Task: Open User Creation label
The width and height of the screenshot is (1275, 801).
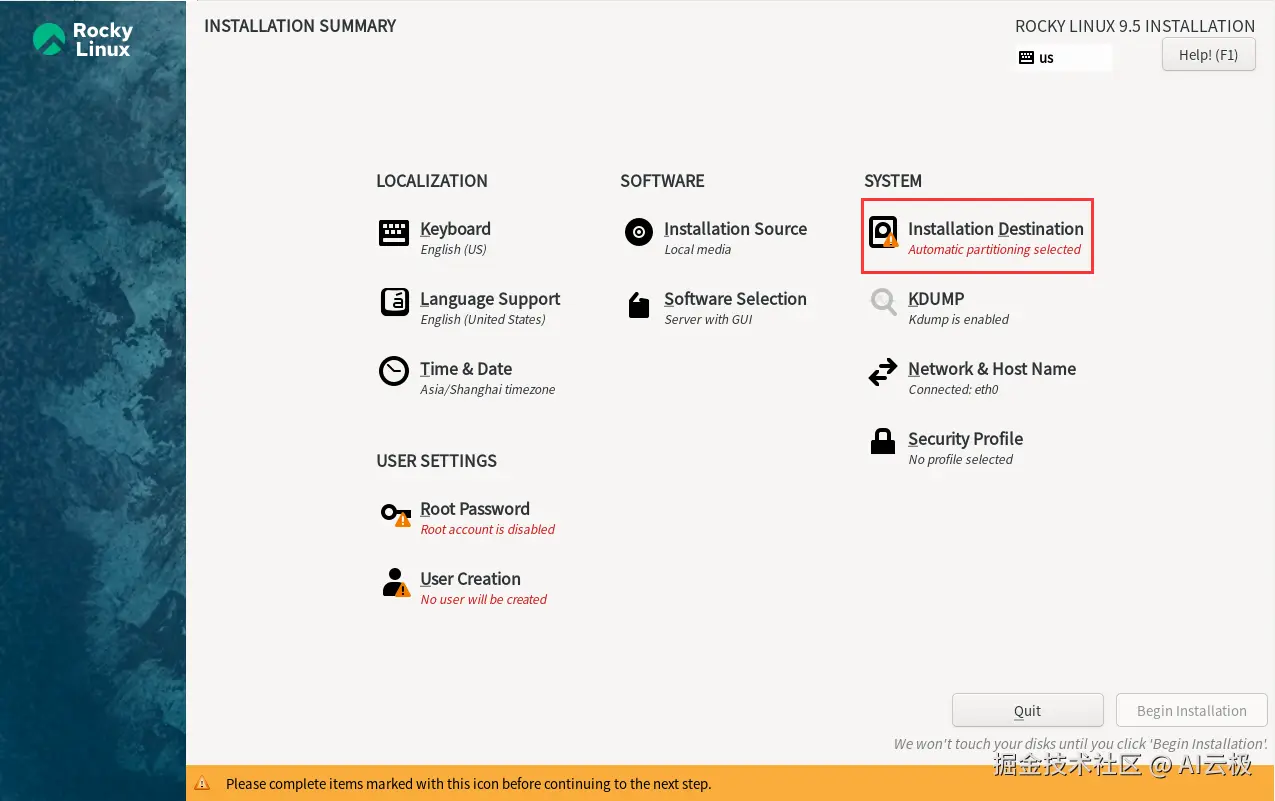Action: click(x=470, y=579)
